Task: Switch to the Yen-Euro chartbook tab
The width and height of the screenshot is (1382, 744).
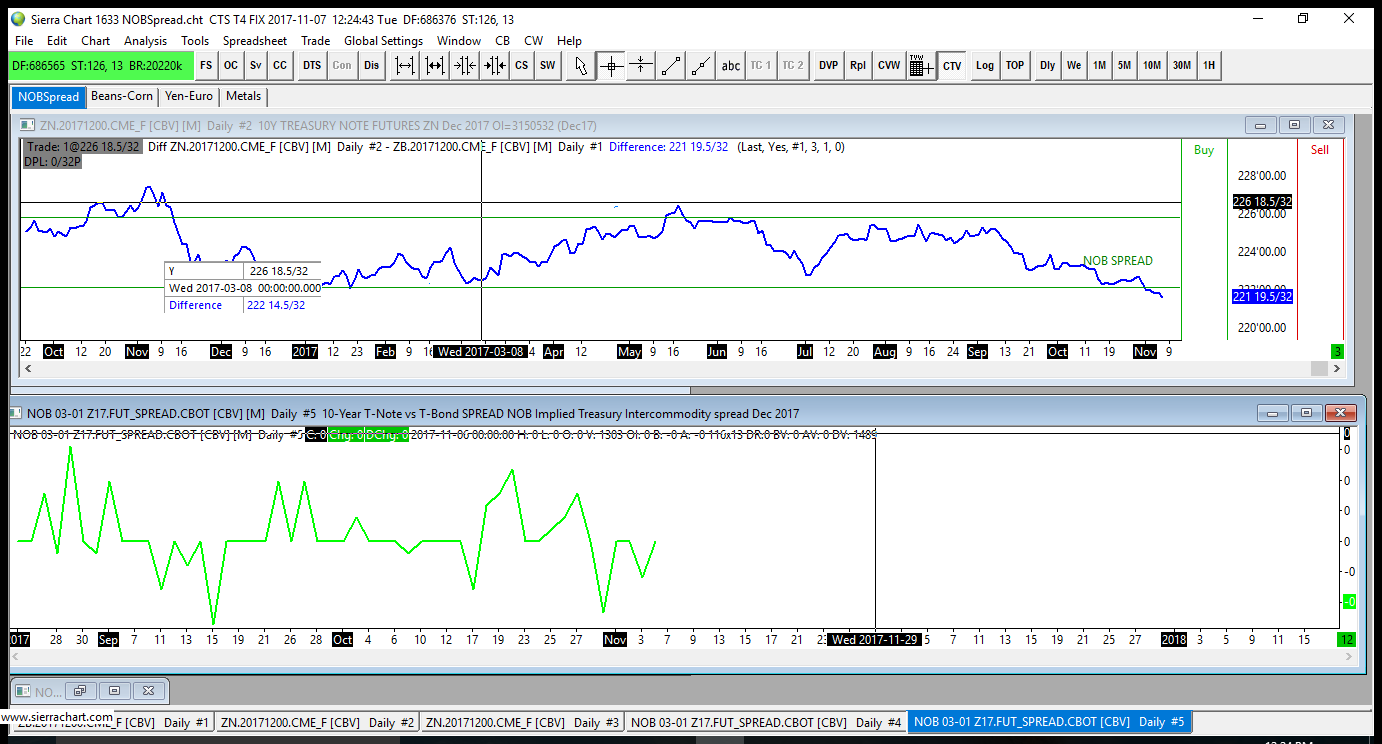Action: (x=188, y=96)
